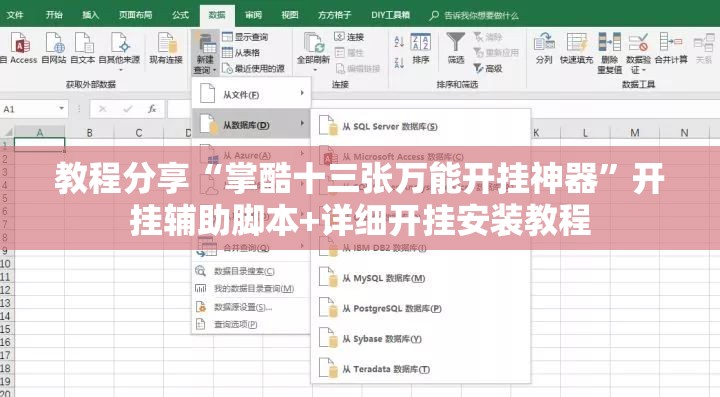Open My Data Catalog Queries (我的数据目录查询)
The image size is (720, 397).
251,288
